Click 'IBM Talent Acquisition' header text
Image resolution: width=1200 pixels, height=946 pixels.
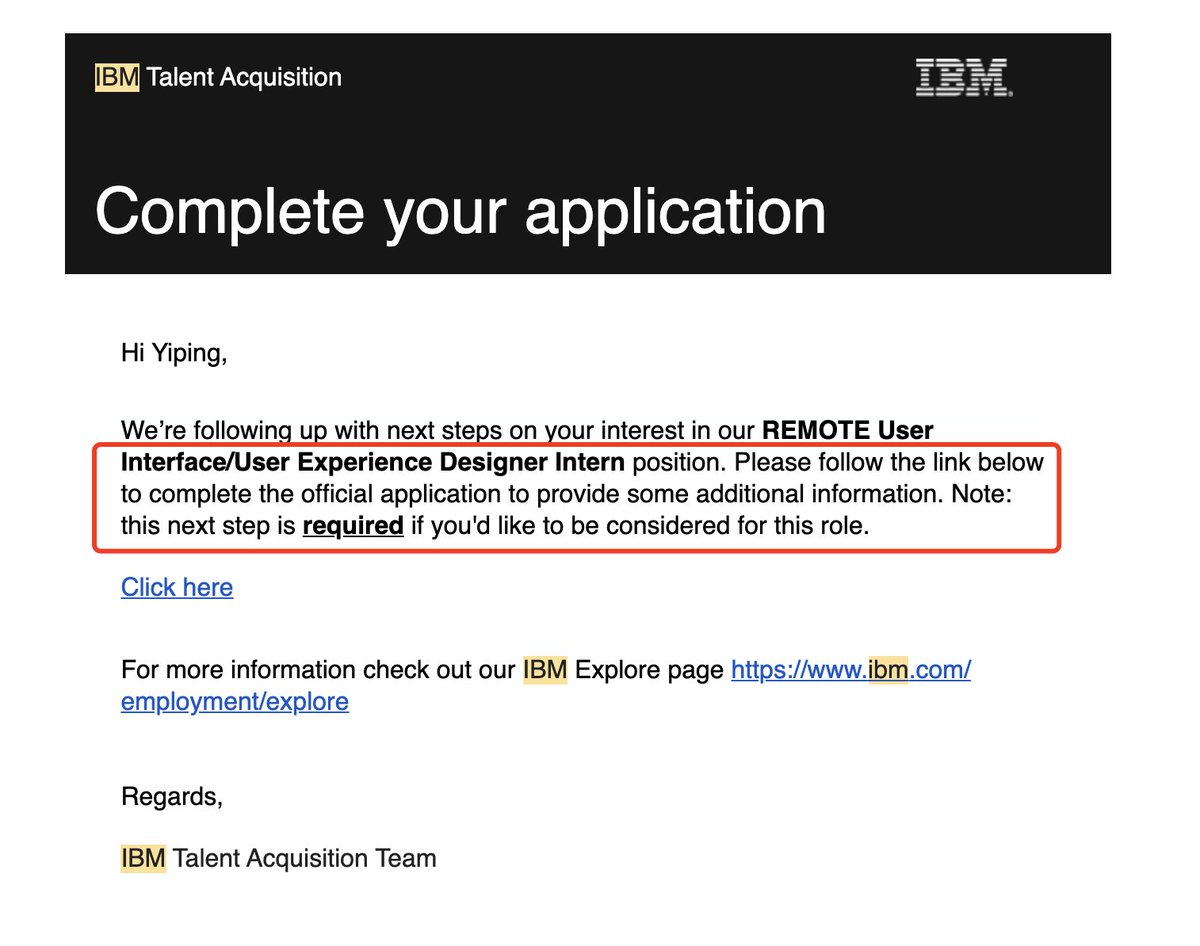(x=218, y=77)
